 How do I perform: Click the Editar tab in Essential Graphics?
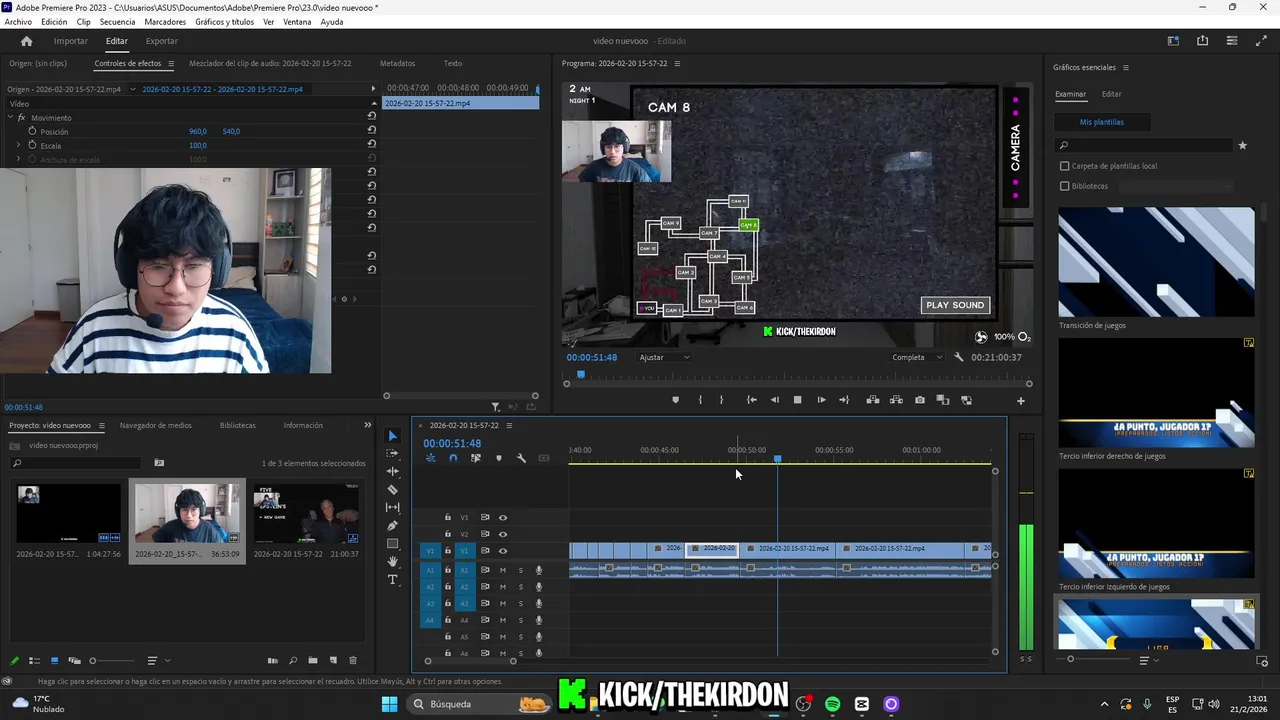tap(1111, 94)
